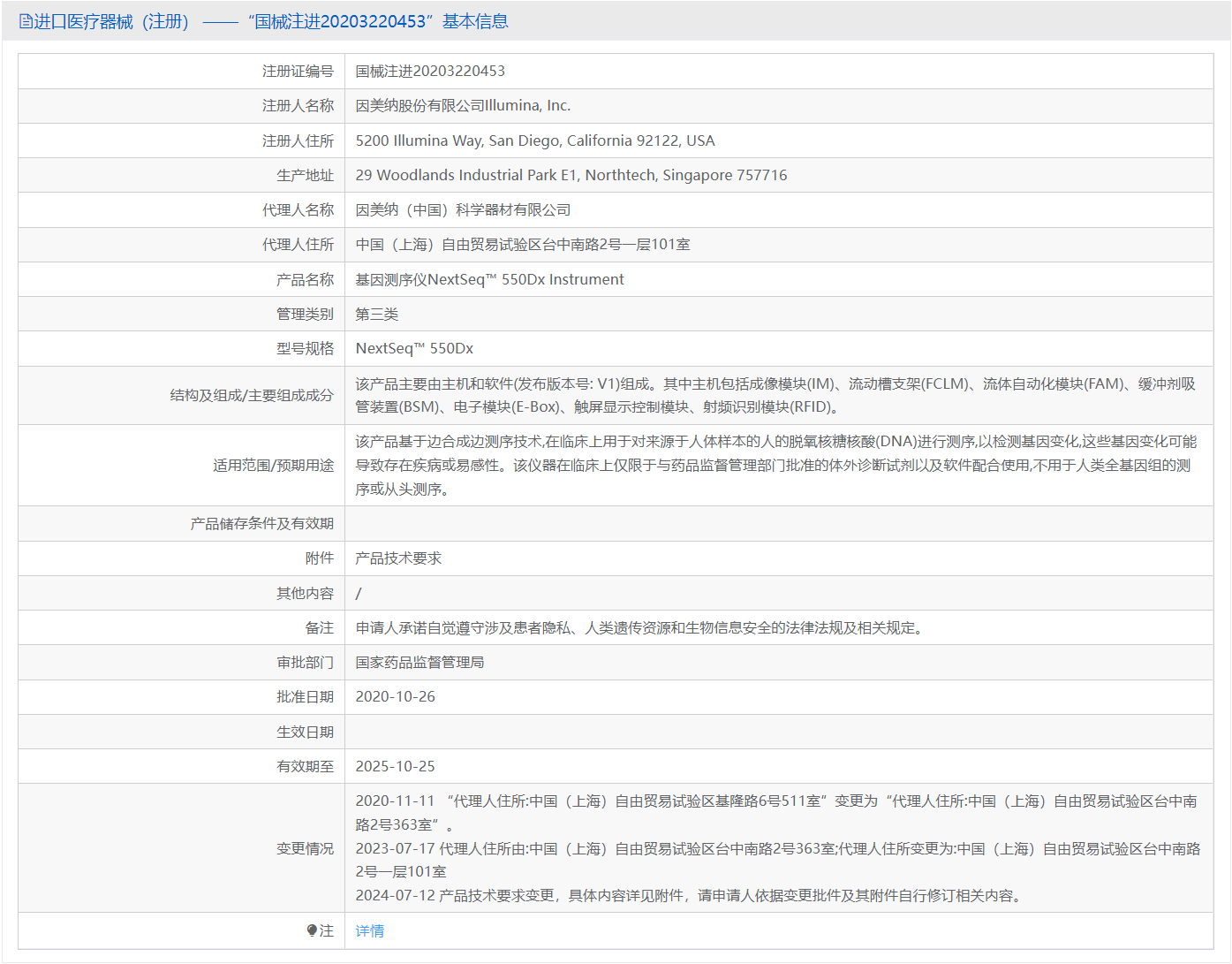The width and height of the screenshot is (1232, 964).
Task: Select approval date 2020-10-26
Action: [396, 696]
